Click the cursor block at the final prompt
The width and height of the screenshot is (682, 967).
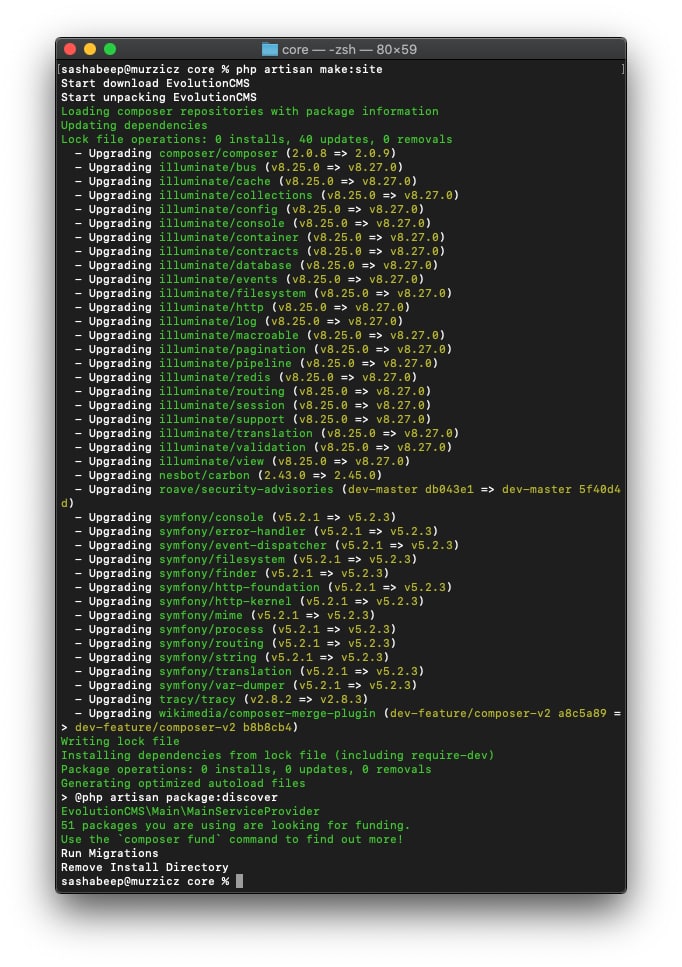point(239,881)
